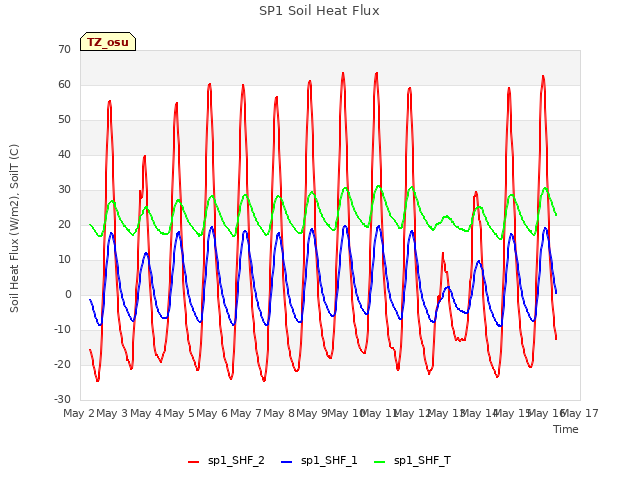Click the y-axis tick value -10

click(x=62, y=329)
